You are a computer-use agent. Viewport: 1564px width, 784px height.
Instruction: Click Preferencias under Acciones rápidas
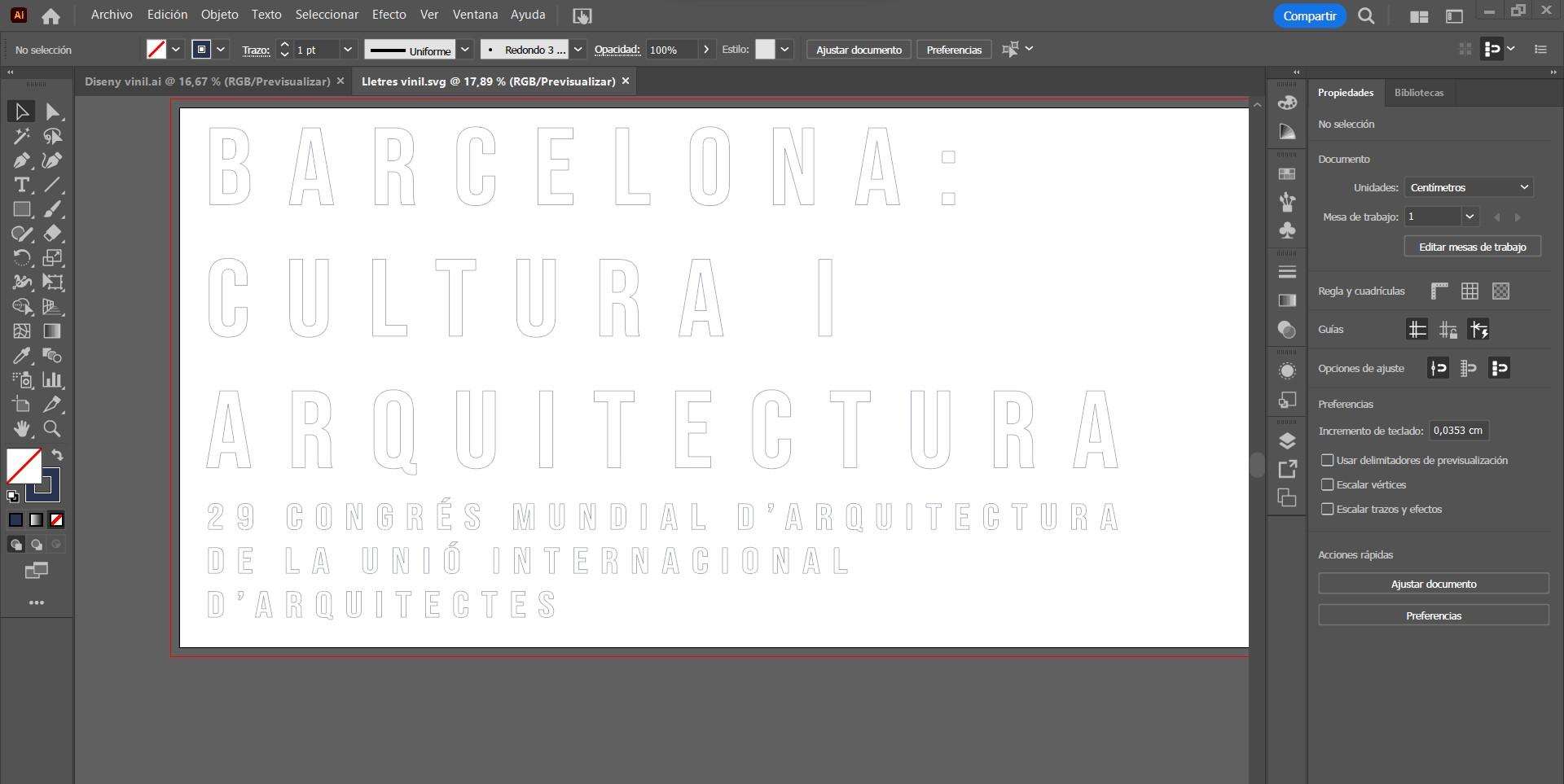tap(1434, 615)
